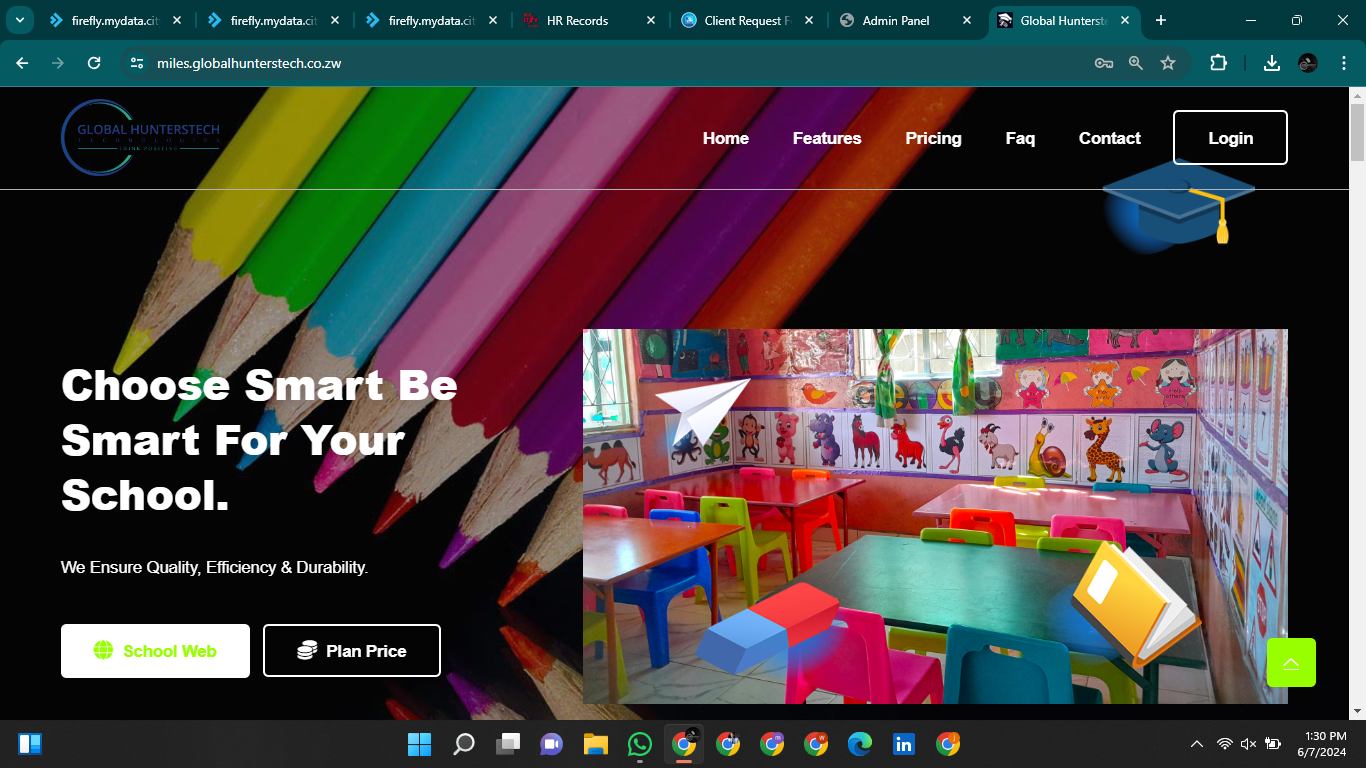1366x768 pixels.
Task: Reload the page
Action: pyautogui.click(x=94, y=63)
